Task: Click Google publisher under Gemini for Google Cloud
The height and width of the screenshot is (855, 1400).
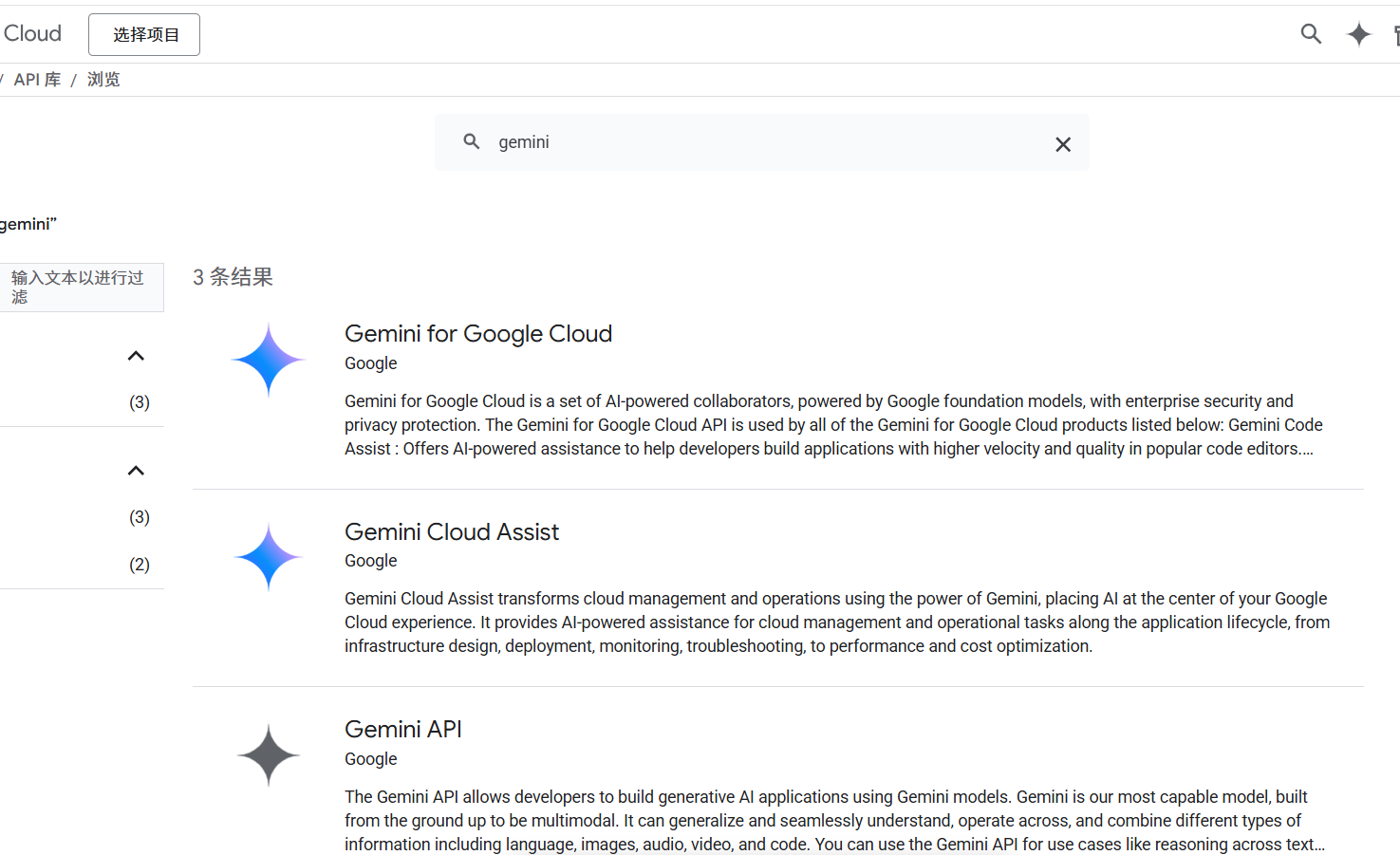Action: pyautogui.click(x=371, y=363)
